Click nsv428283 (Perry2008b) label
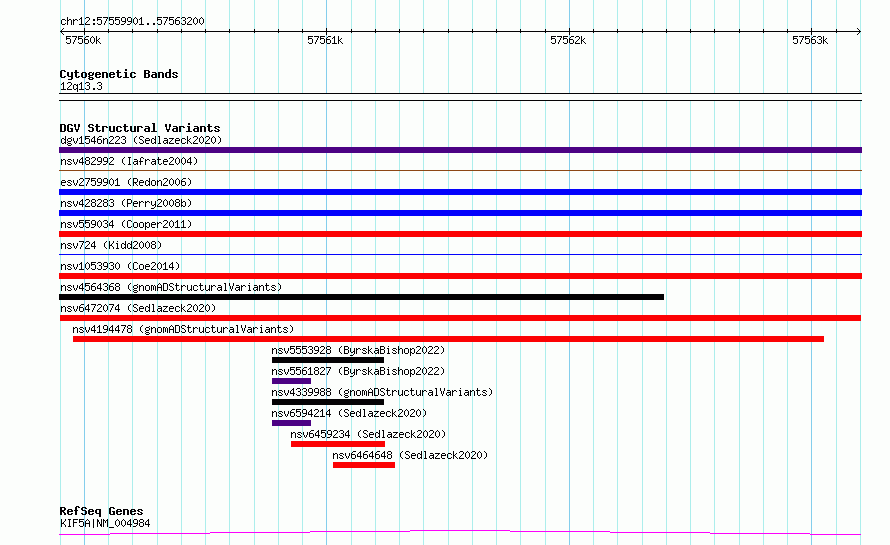The width and height of the screenshot is (890, 545). (126, 203)
